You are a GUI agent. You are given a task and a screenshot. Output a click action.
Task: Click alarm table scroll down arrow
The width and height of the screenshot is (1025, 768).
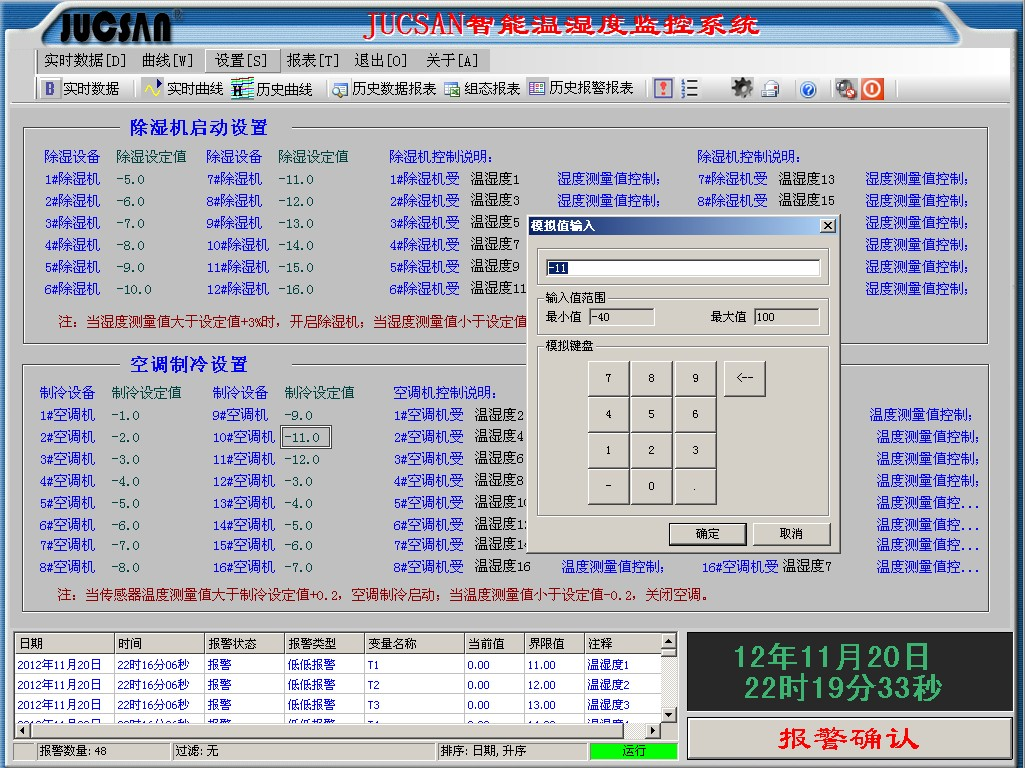pos(668,715)
